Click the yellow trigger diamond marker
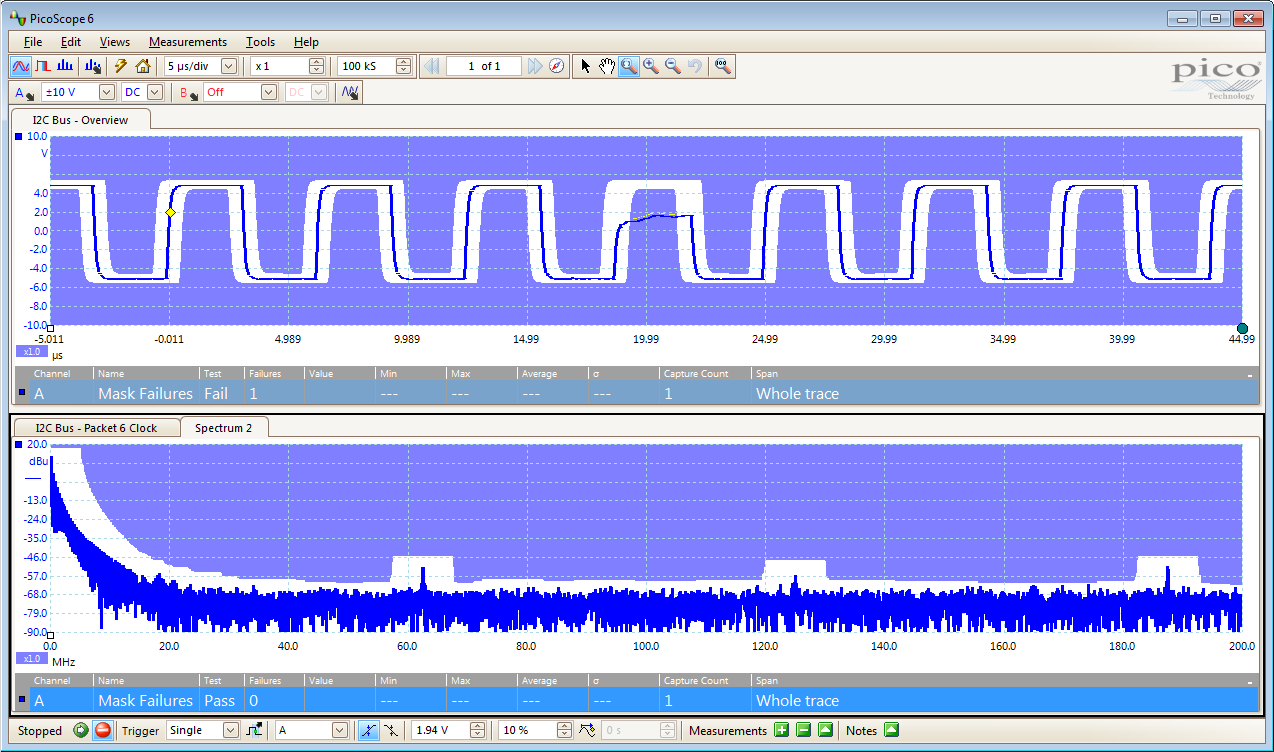Screen dimensions: 1274x752 click(x=170, y=213)
